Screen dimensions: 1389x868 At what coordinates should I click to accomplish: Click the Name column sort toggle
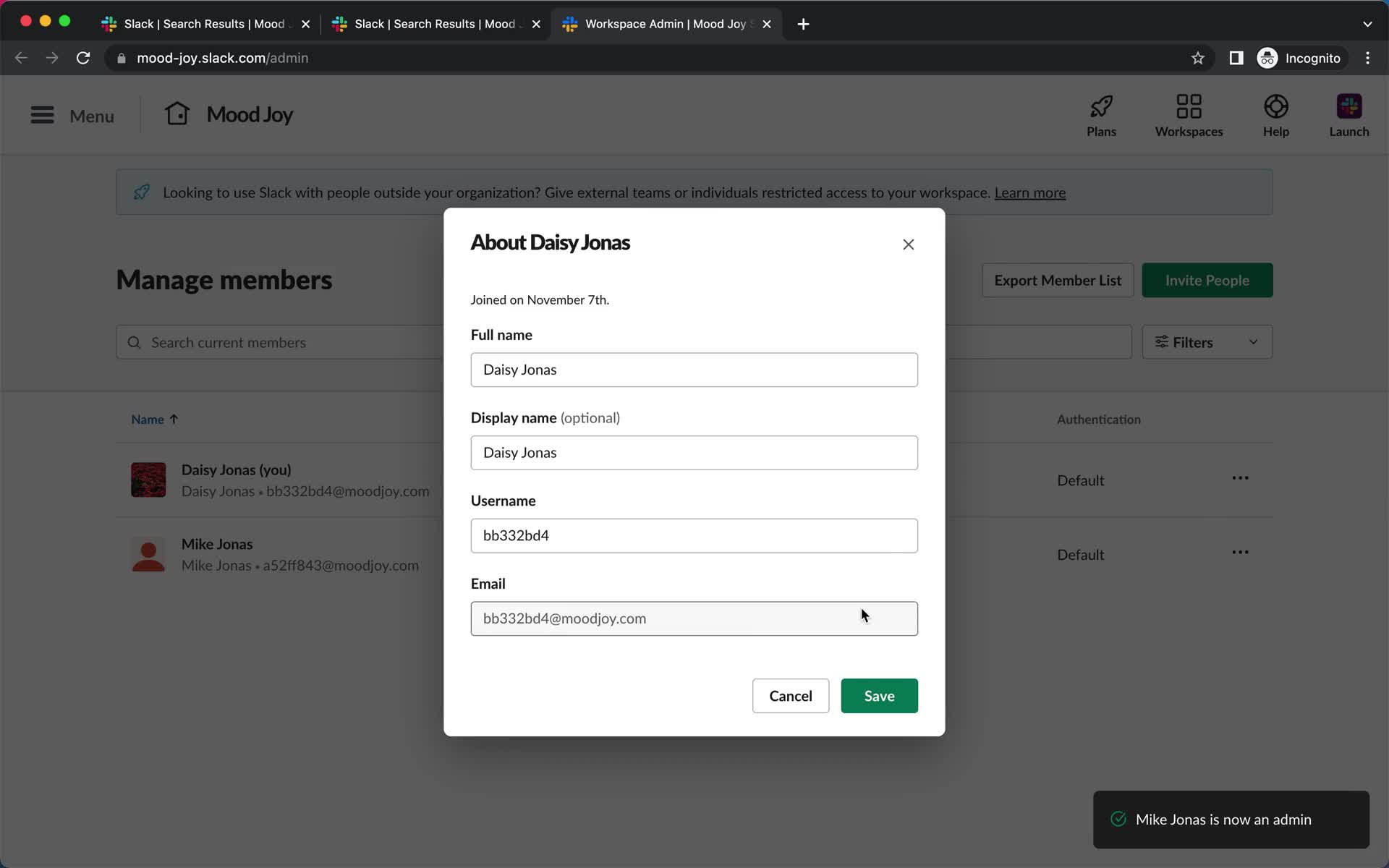[154, 418]
